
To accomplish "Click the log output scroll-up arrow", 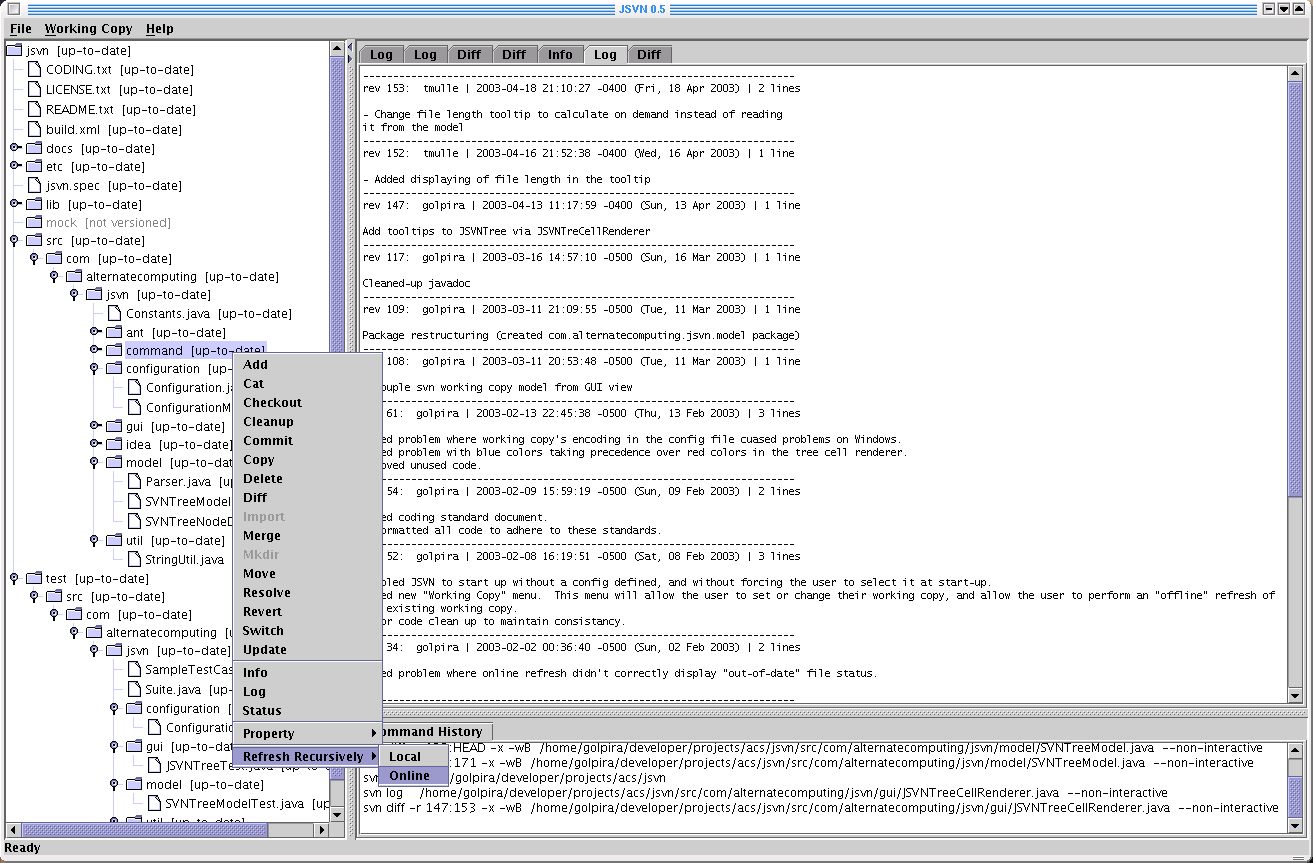I will [x=1295, y=72].
